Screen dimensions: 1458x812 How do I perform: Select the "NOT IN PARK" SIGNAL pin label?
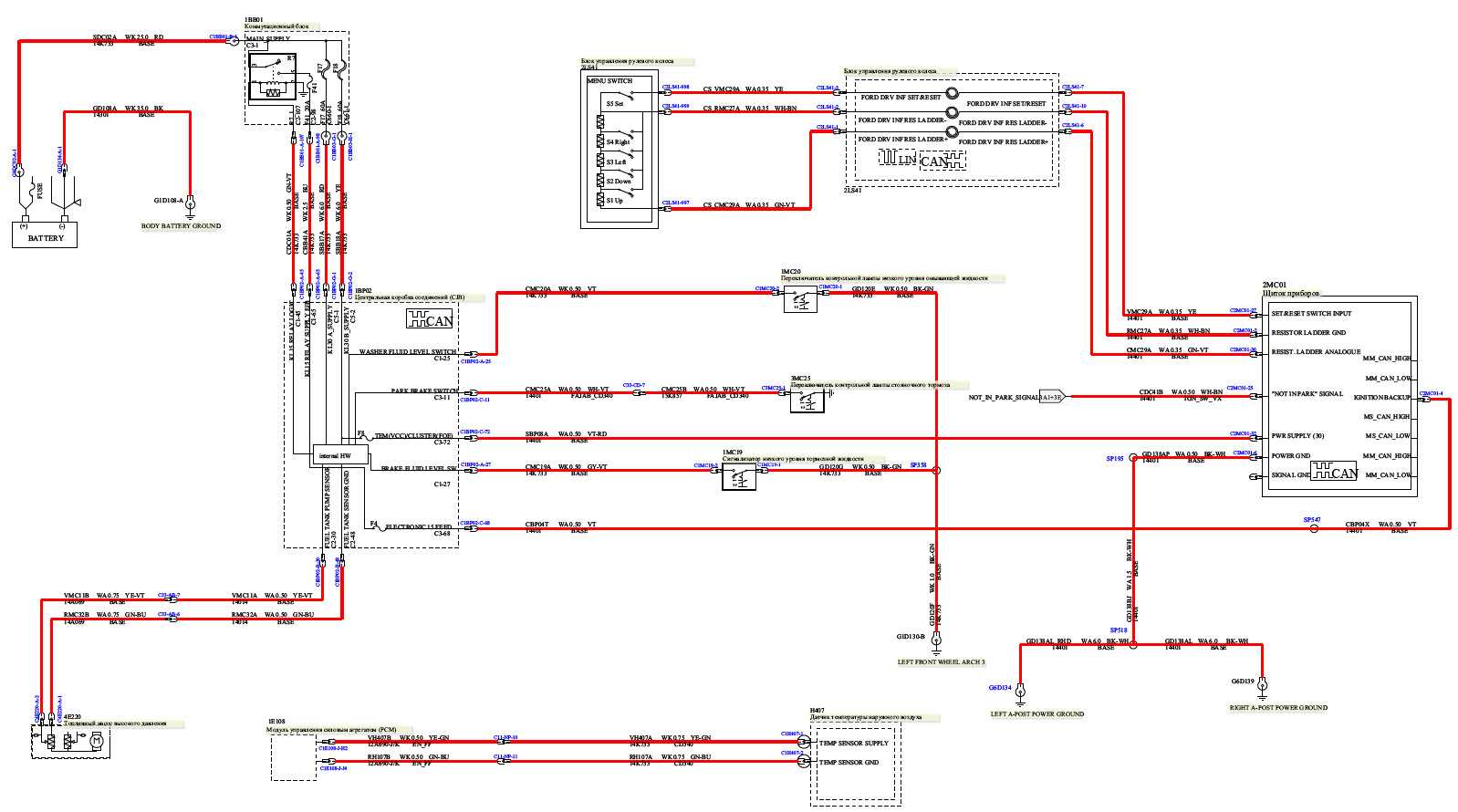pyautogui.click(x=1307, y=394)
